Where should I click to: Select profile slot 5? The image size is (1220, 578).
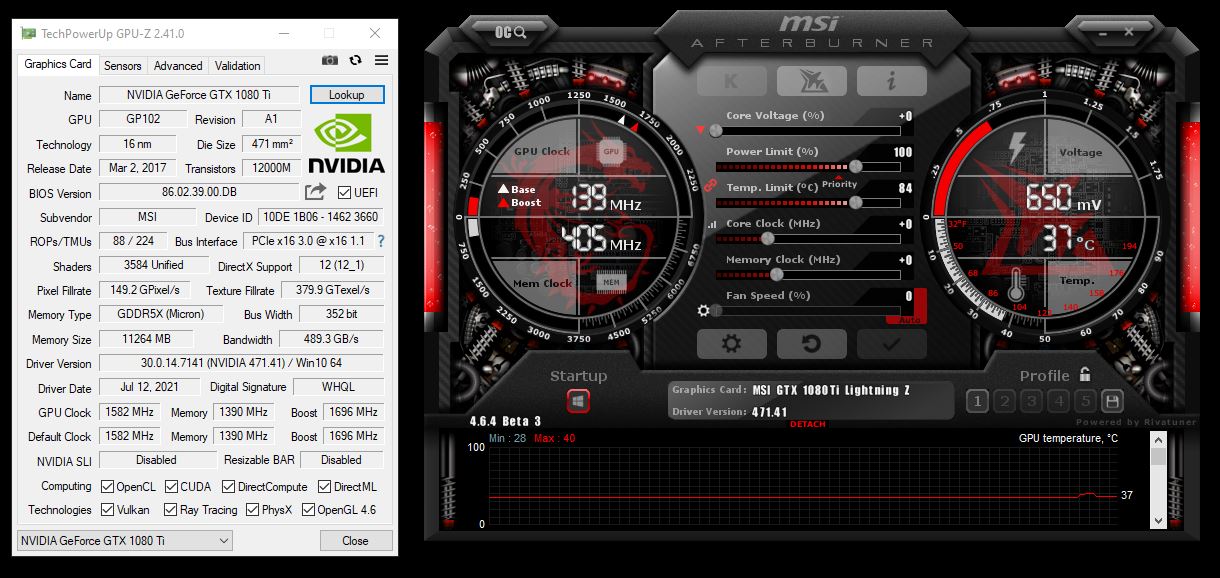[1085, 401]
